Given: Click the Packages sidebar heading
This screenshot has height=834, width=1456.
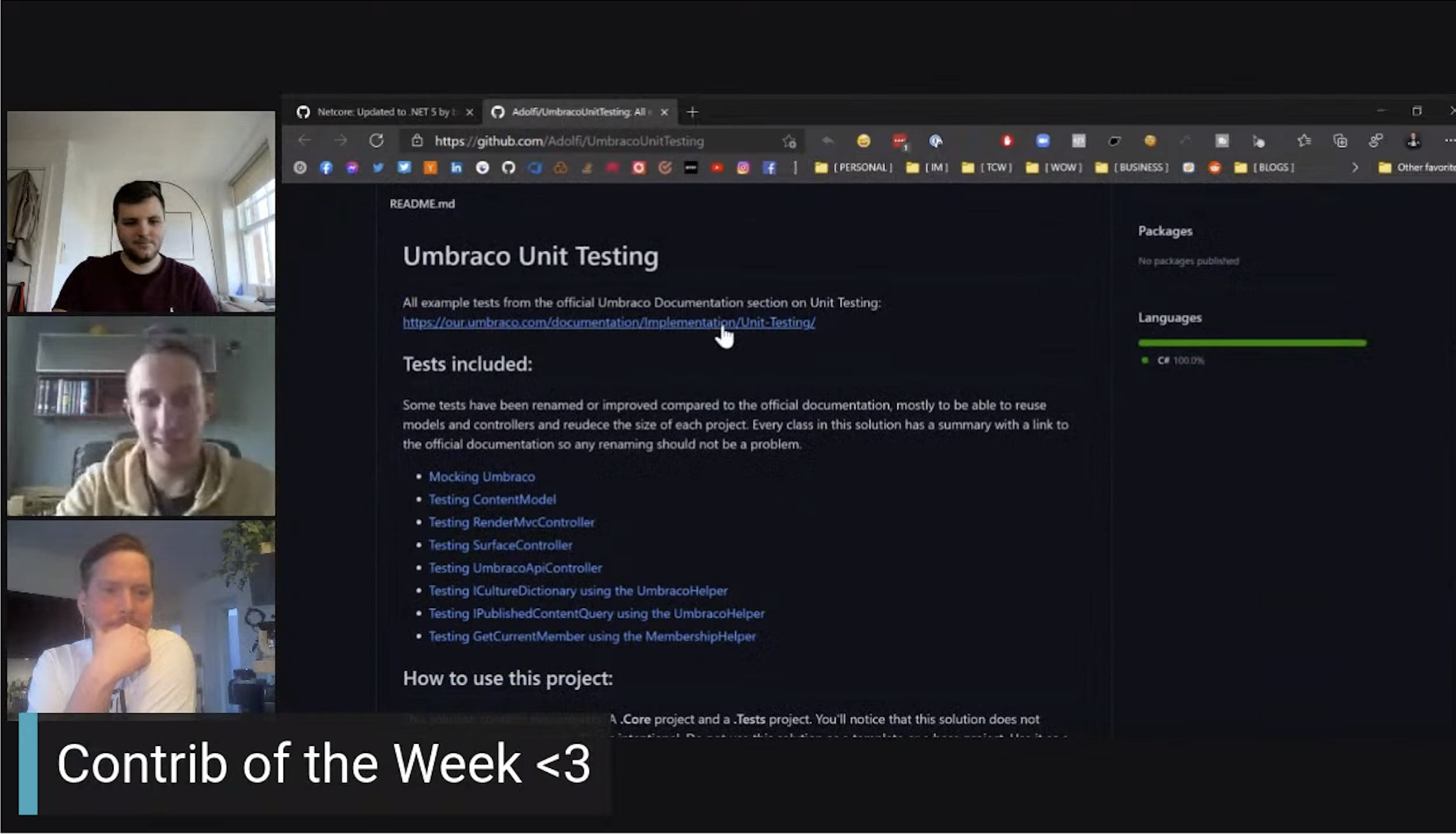Looking at the screenshot, I should pos(1165,231).
